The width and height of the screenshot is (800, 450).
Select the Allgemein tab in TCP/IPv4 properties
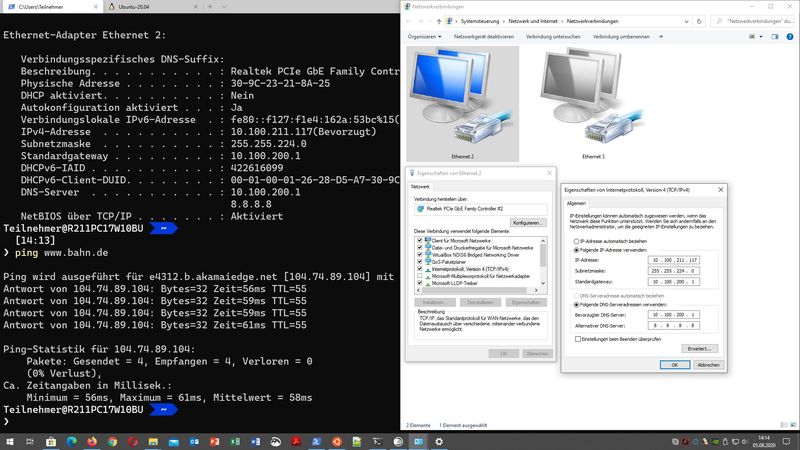pos(576,203)
